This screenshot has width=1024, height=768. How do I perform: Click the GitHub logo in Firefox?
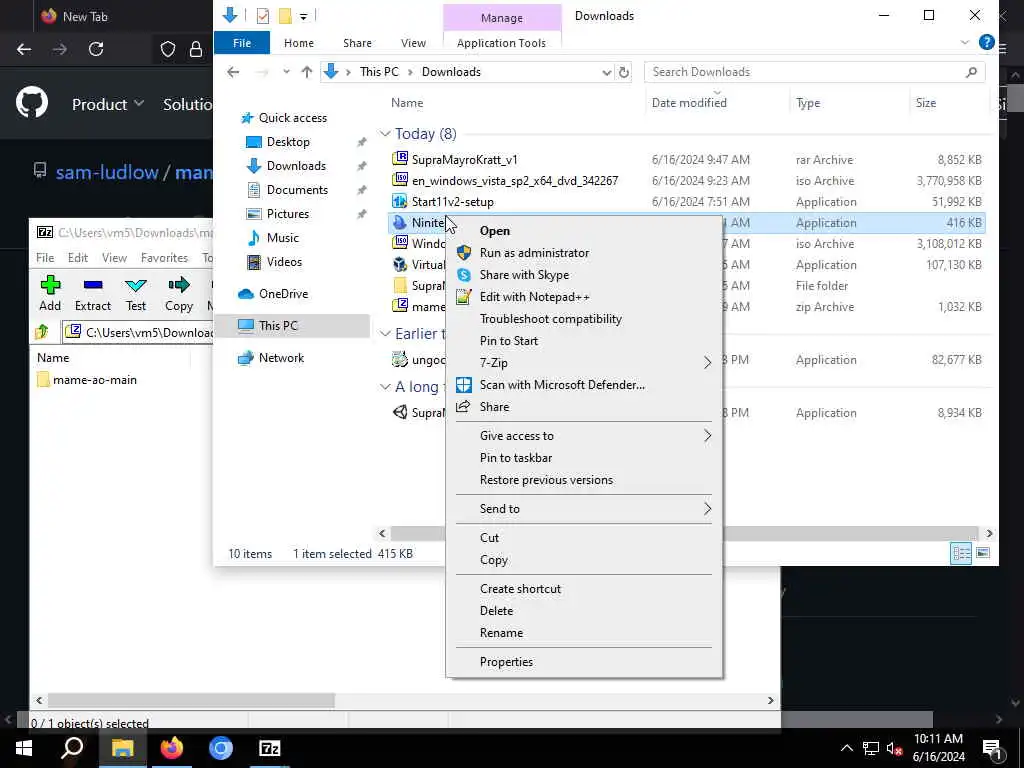32,103
